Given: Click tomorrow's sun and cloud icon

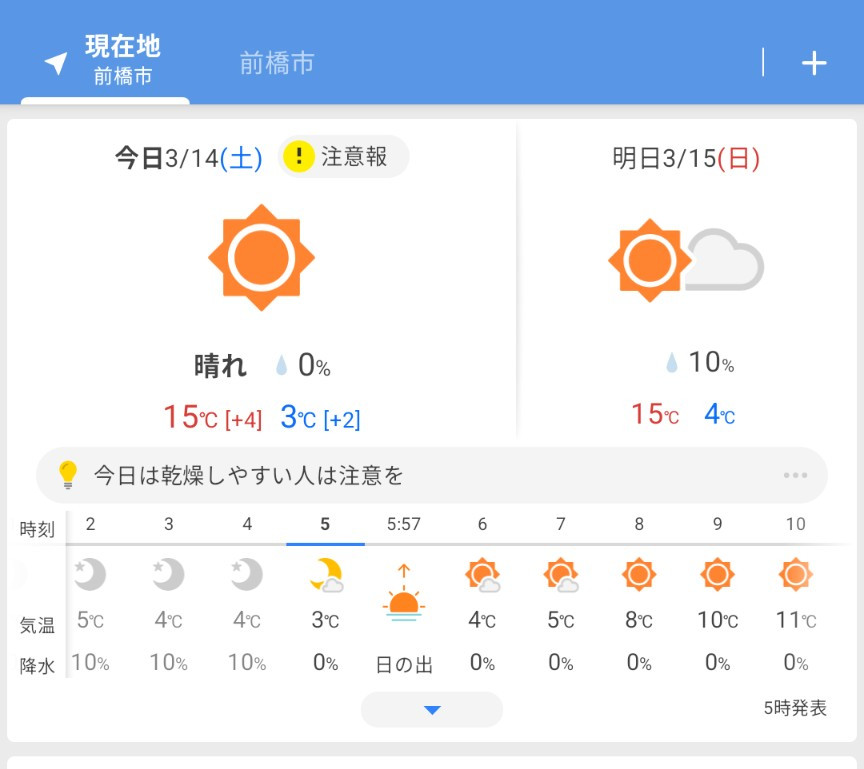Looking at the screenshot, I should (685, 260).
